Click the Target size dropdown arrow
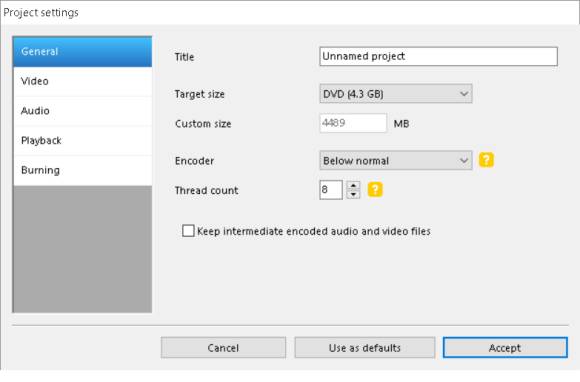The width and height of the screenshot is (580, 382). [x=464, y=94]
